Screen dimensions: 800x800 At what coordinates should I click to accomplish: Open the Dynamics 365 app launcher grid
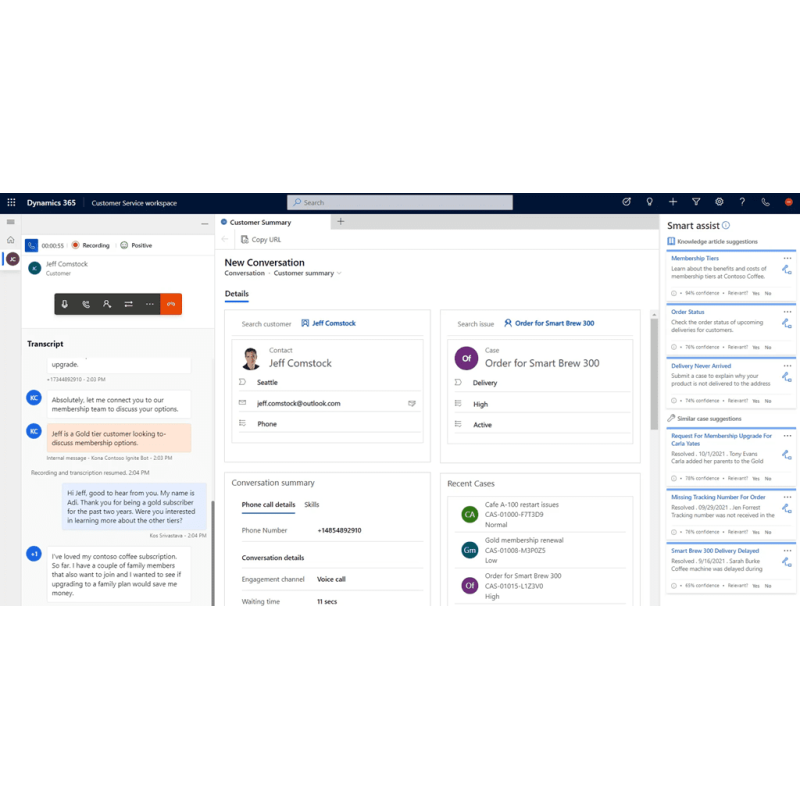point(11,203)
